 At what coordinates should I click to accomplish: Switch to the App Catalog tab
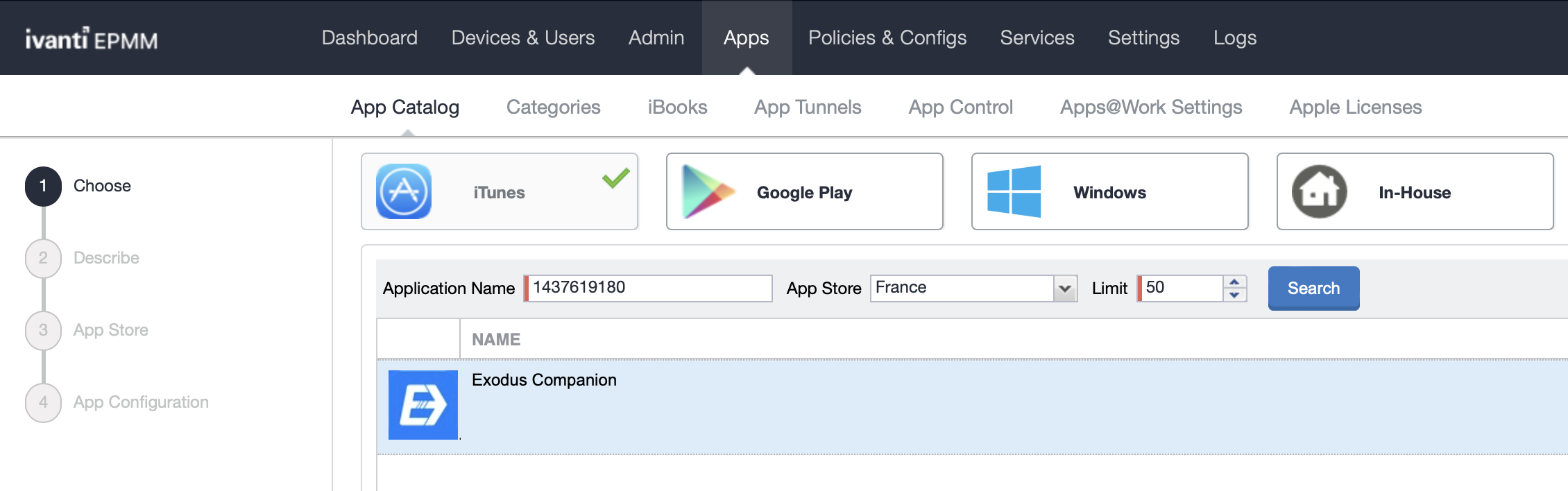click(x=405, y=107)
